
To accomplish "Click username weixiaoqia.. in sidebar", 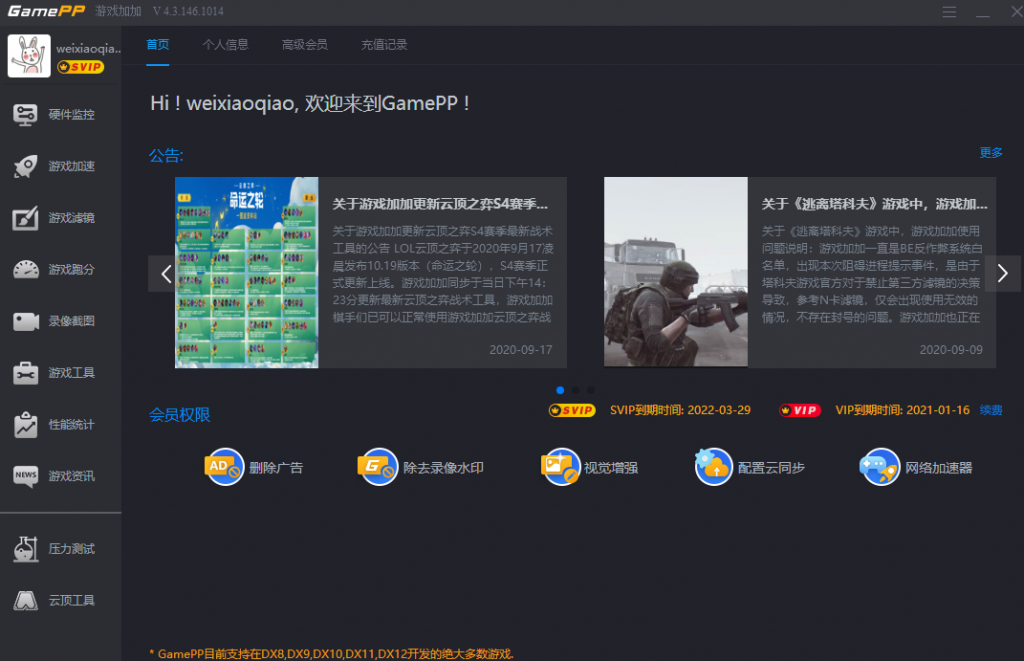I will coord(88,48).
